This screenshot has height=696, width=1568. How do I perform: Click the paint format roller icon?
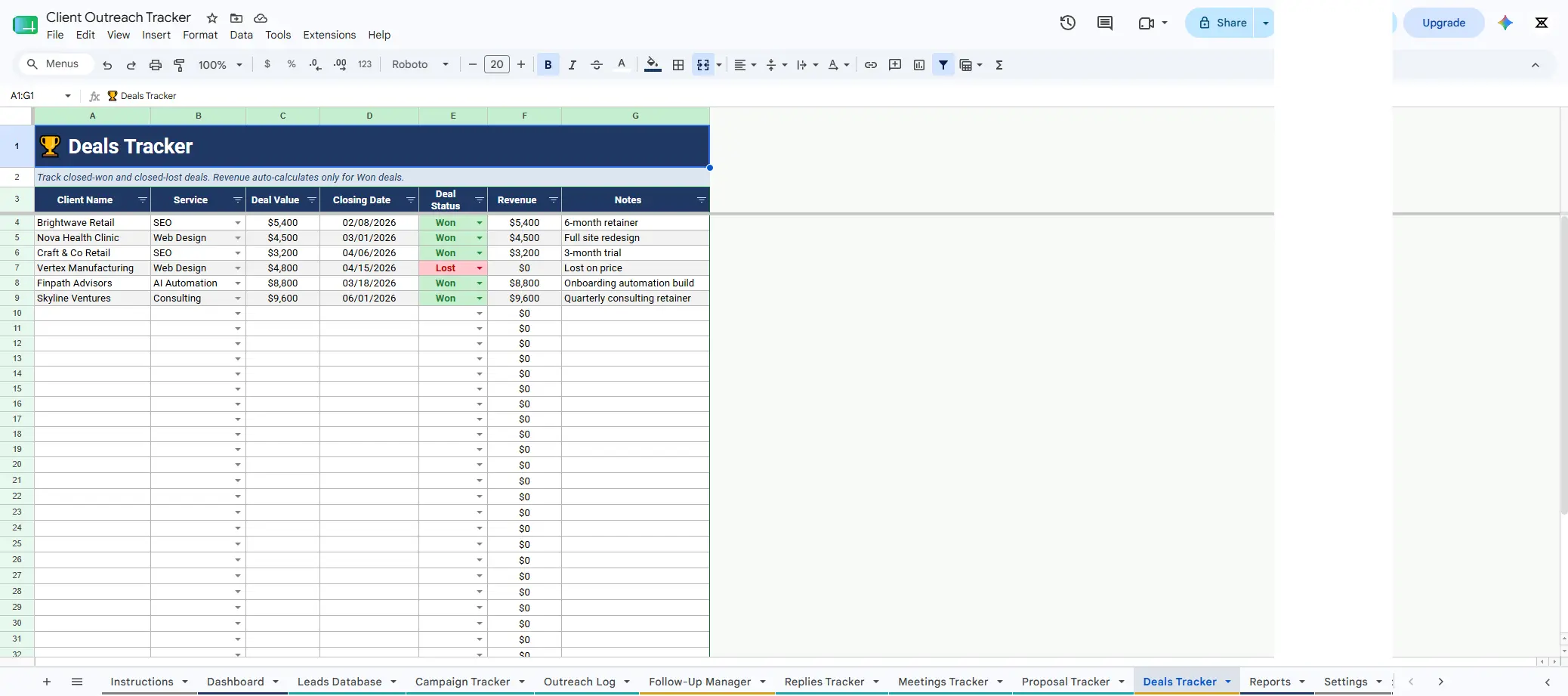179,65
